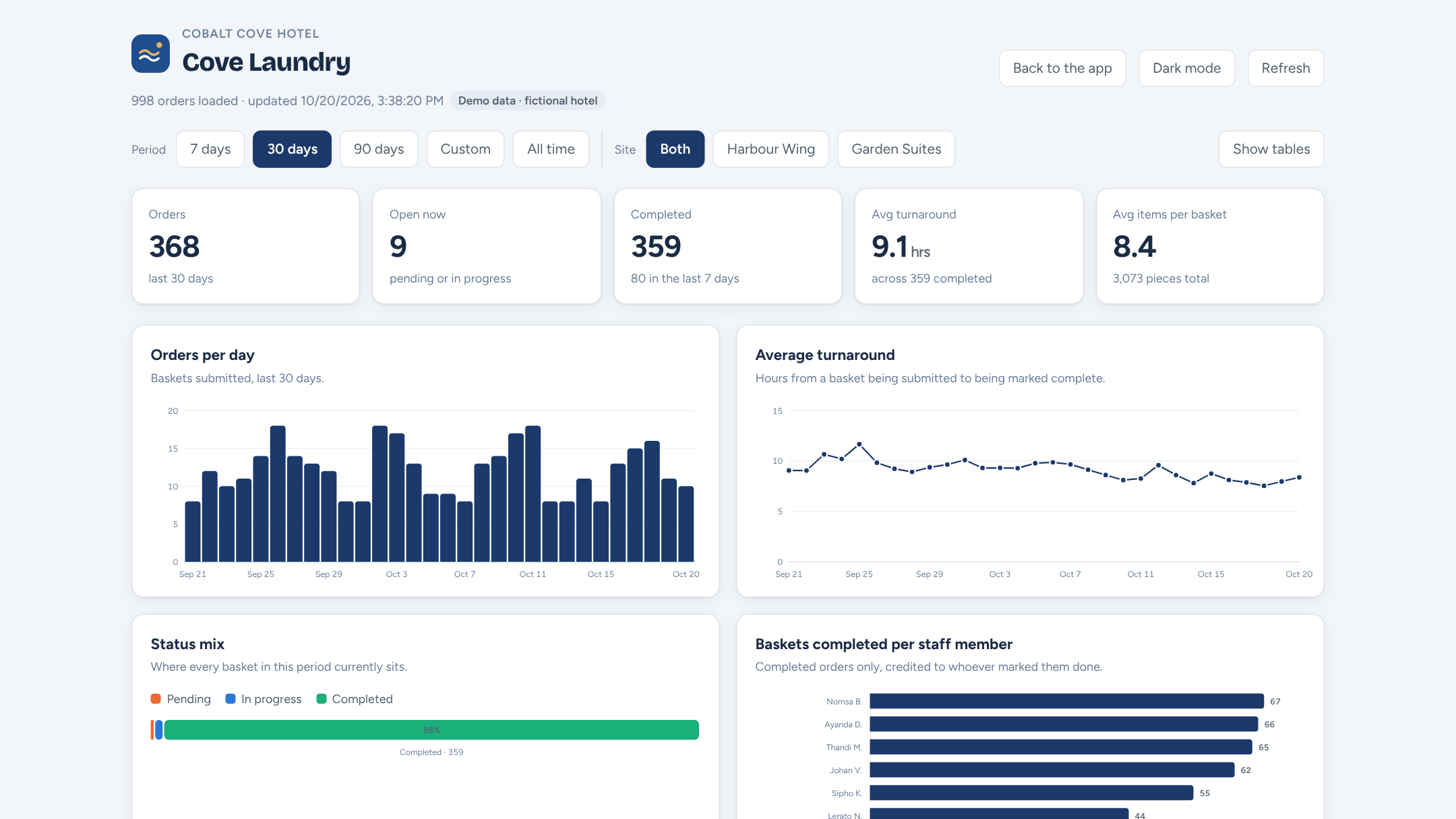Viewport: 1456px width, 819px height.
Task: Click the green Completed legend swatch
Action: 322,699
